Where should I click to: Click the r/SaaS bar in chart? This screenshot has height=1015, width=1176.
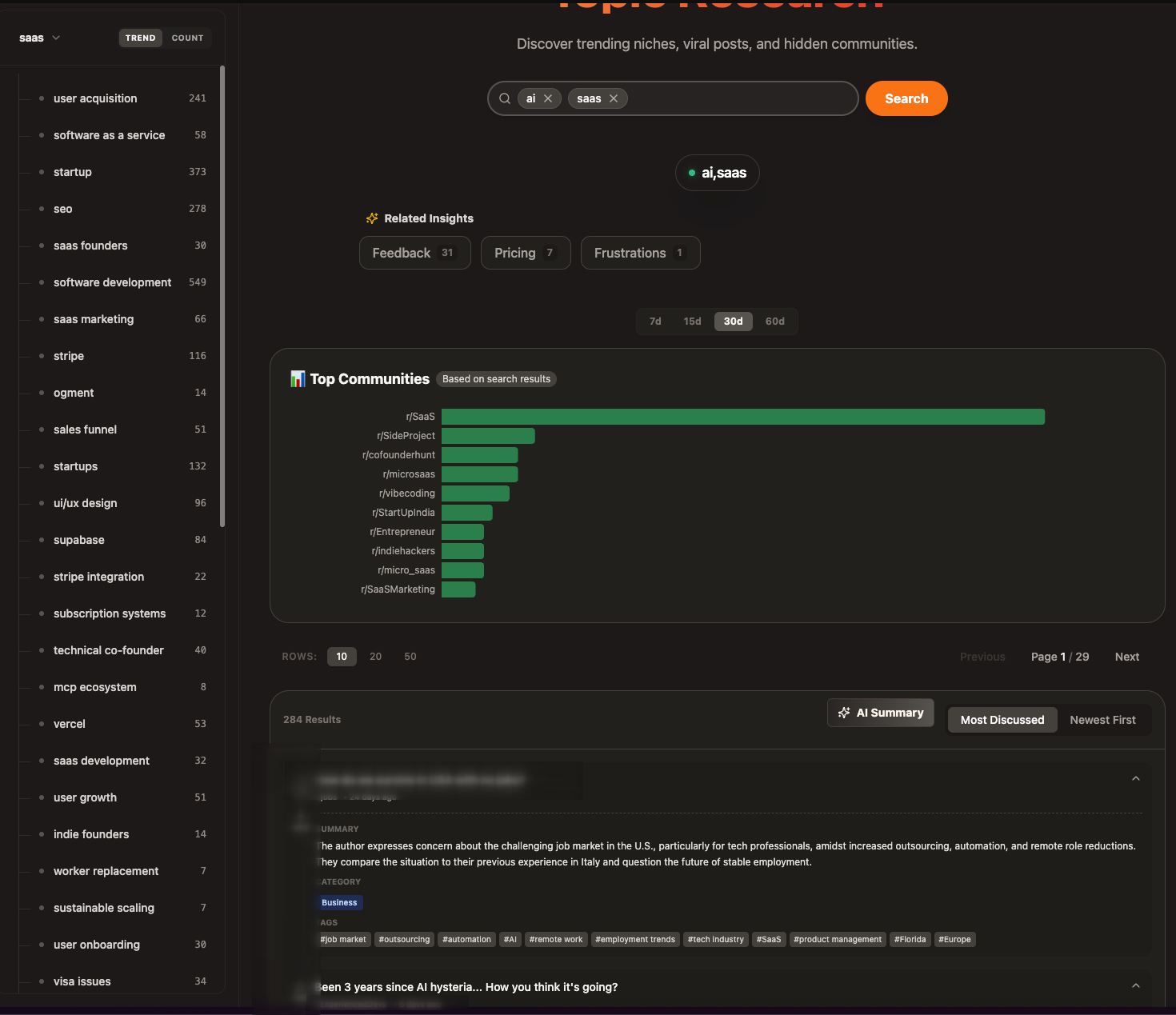(x=742, y=417)
